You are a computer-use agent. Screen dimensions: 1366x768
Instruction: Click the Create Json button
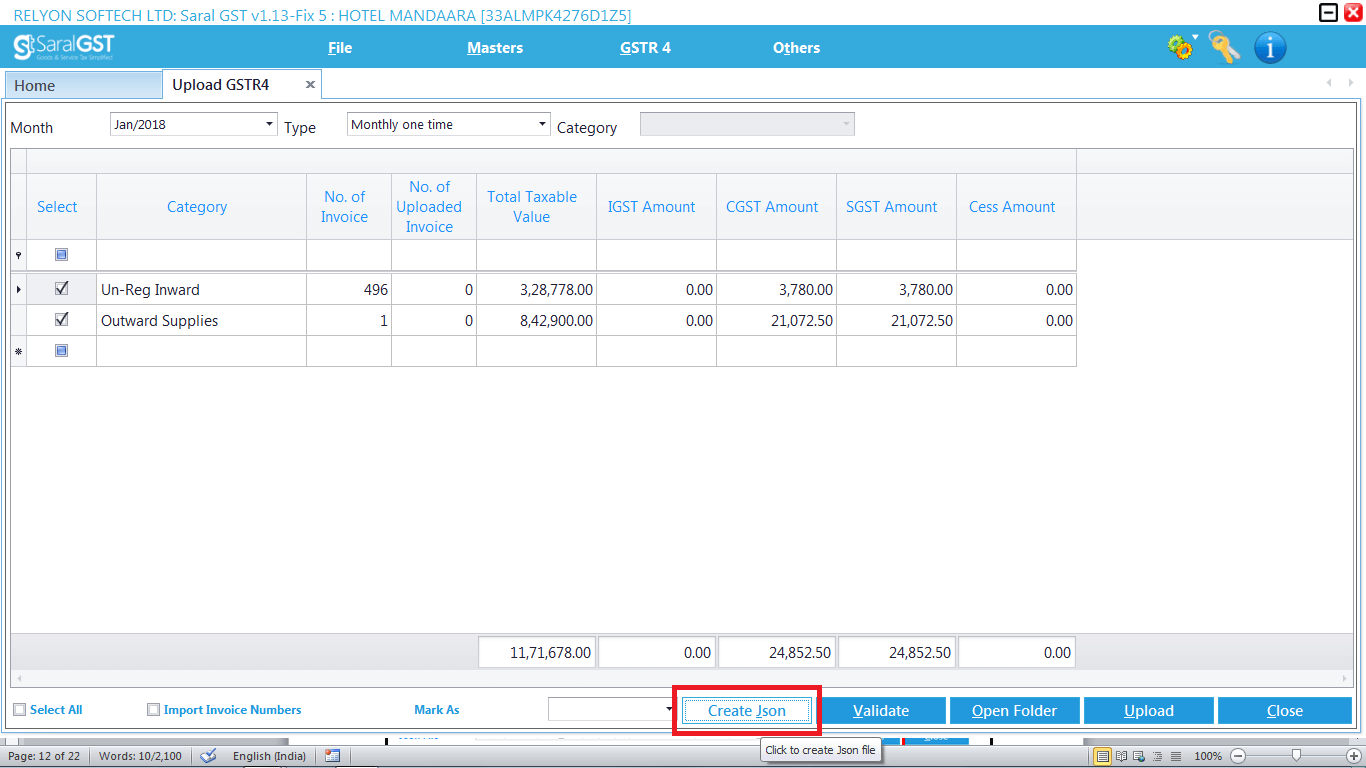747,711
